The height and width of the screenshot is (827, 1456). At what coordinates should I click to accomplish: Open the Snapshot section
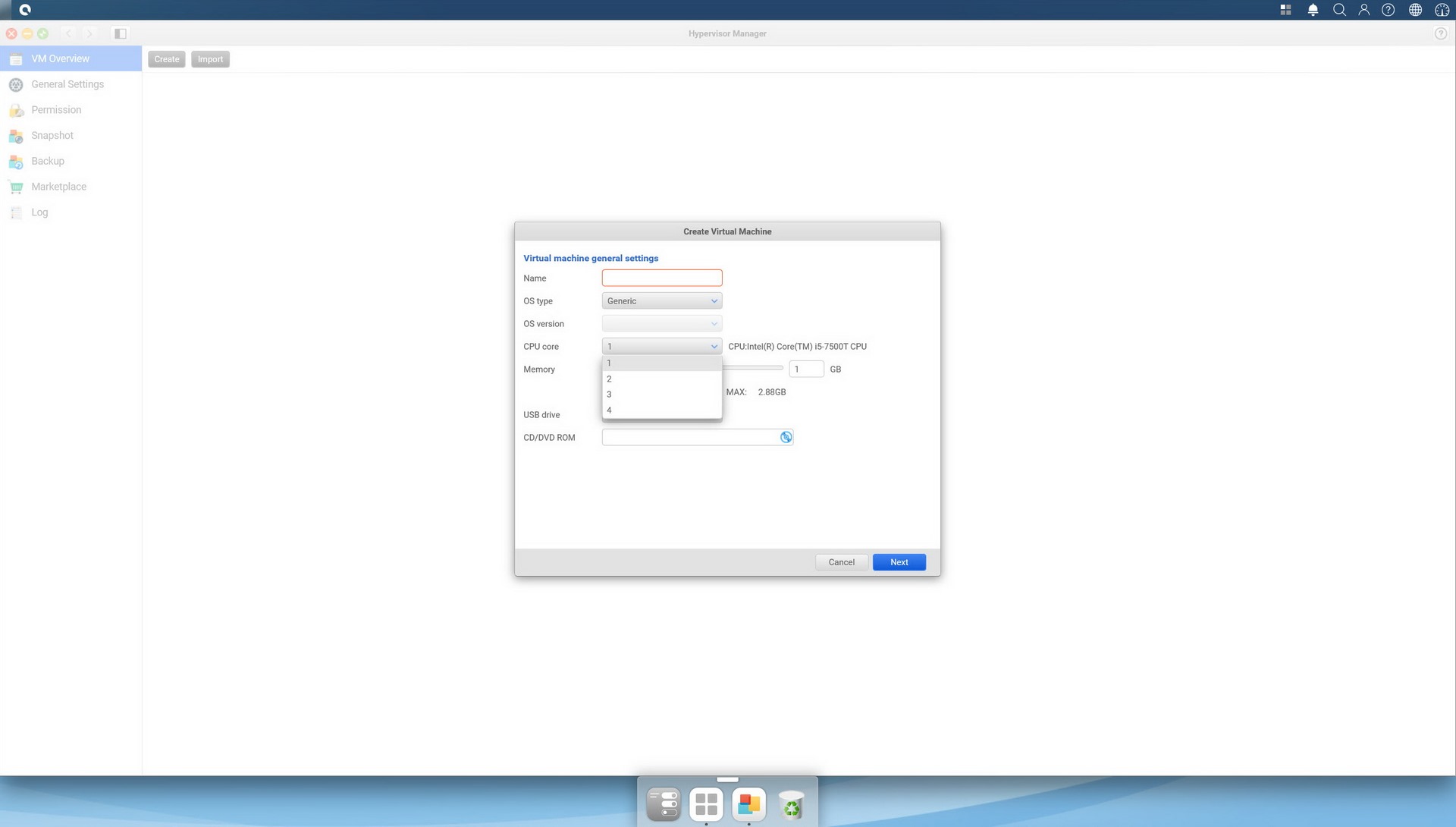pos(71,136)
